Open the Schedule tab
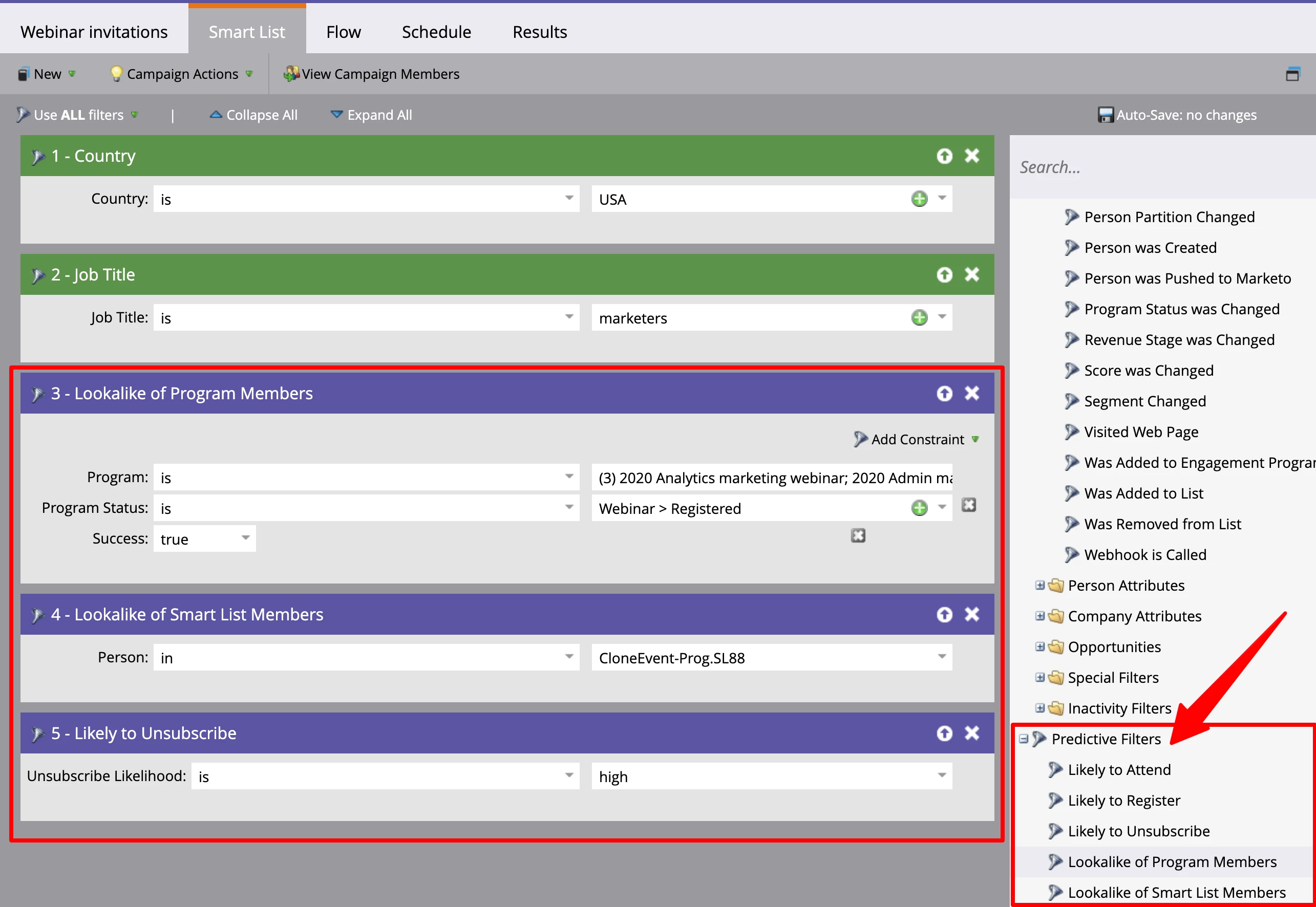Screen dimensions: 1316x907 click(436, 32)
